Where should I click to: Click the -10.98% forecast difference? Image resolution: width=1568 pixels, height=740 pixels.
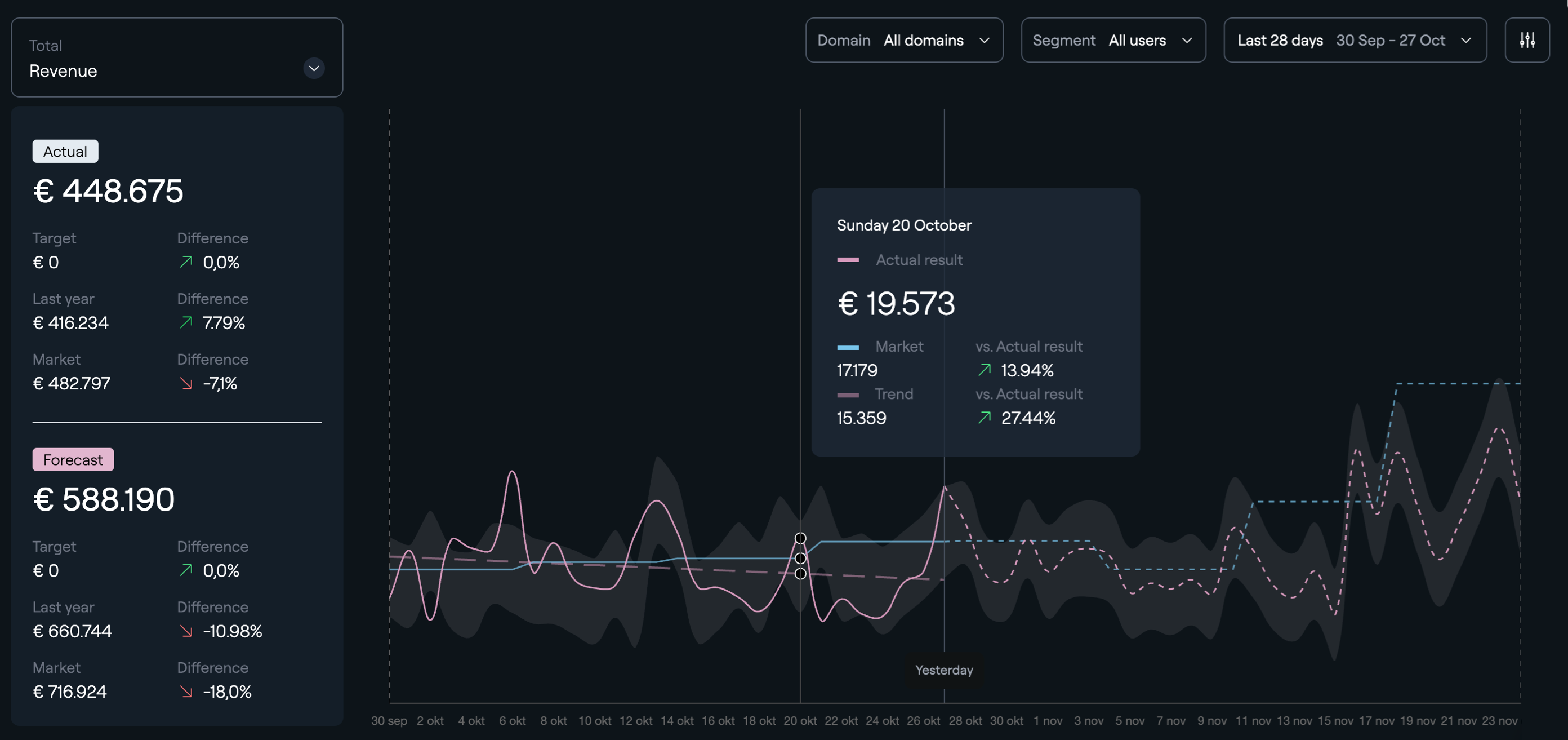click(x=233, y=631)
